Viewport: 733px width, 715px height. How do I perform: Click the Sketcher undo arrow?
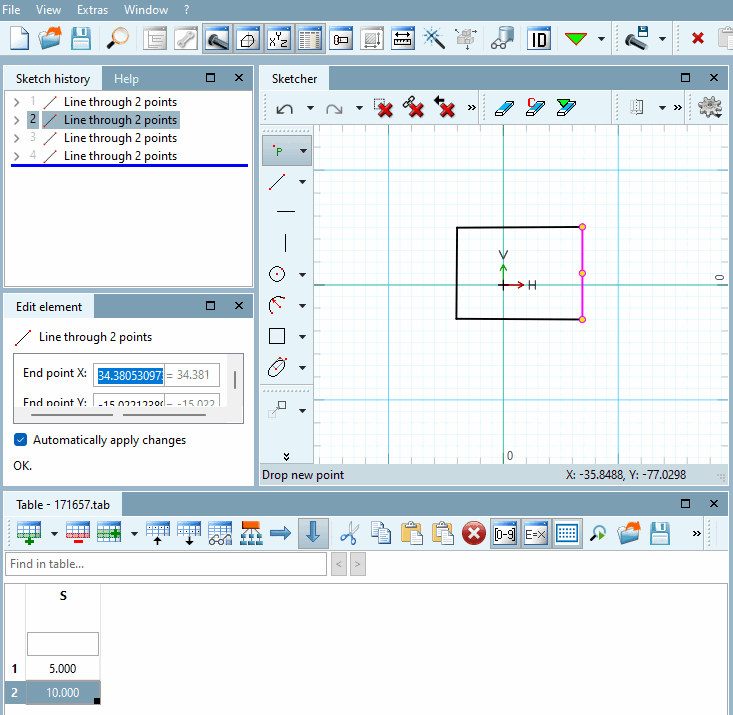[284, 109]
